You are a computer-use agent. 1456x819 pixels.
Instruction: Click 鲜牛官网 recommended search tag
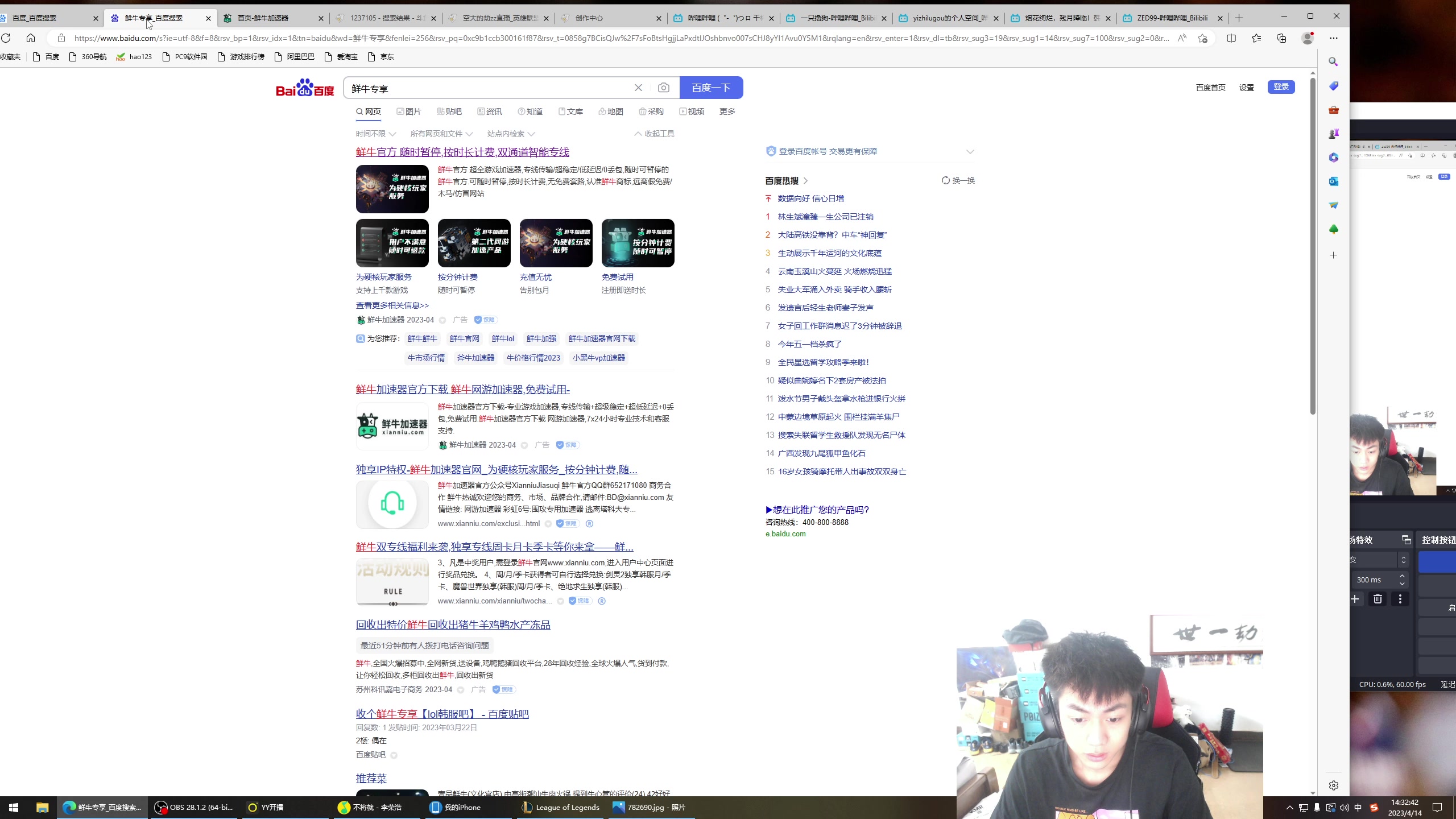464,339
